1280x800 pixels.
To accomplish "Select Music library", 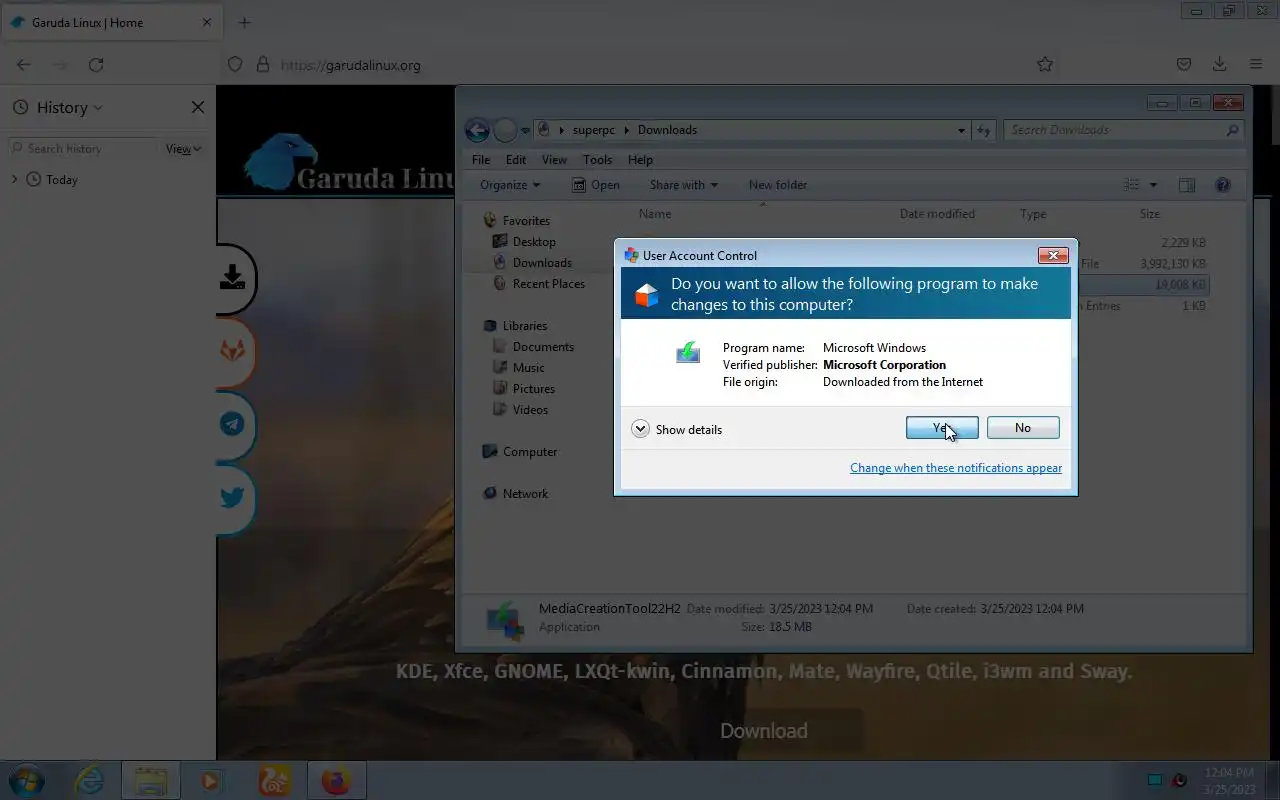I will [528, 368].
